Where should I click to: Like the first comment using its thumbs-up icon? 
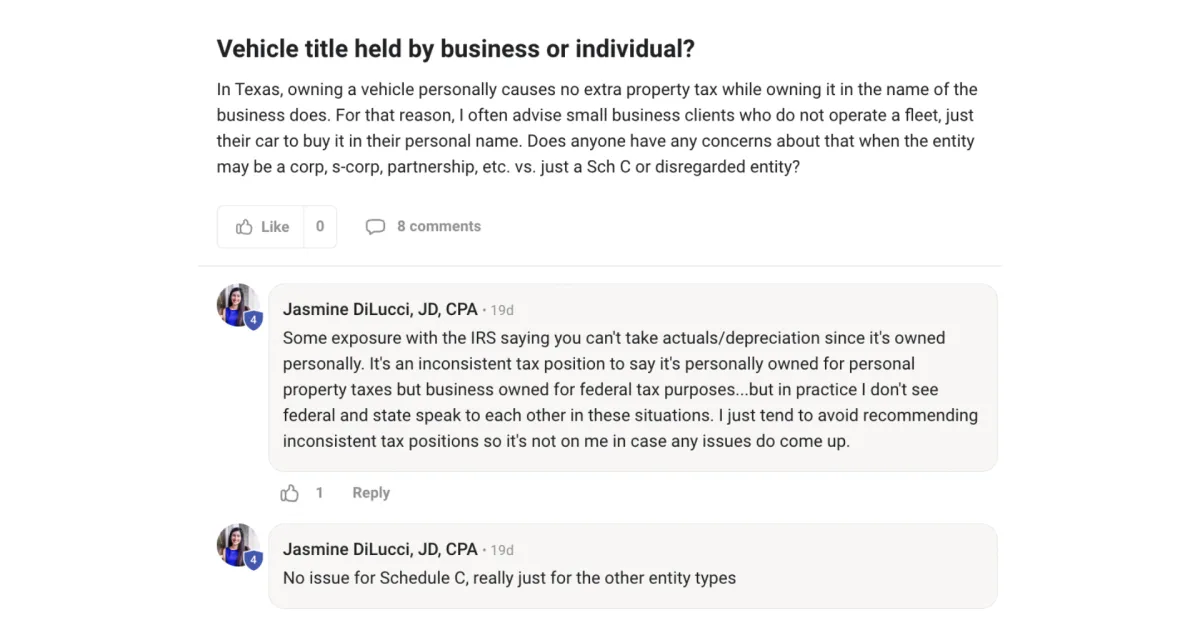(290, 493)
